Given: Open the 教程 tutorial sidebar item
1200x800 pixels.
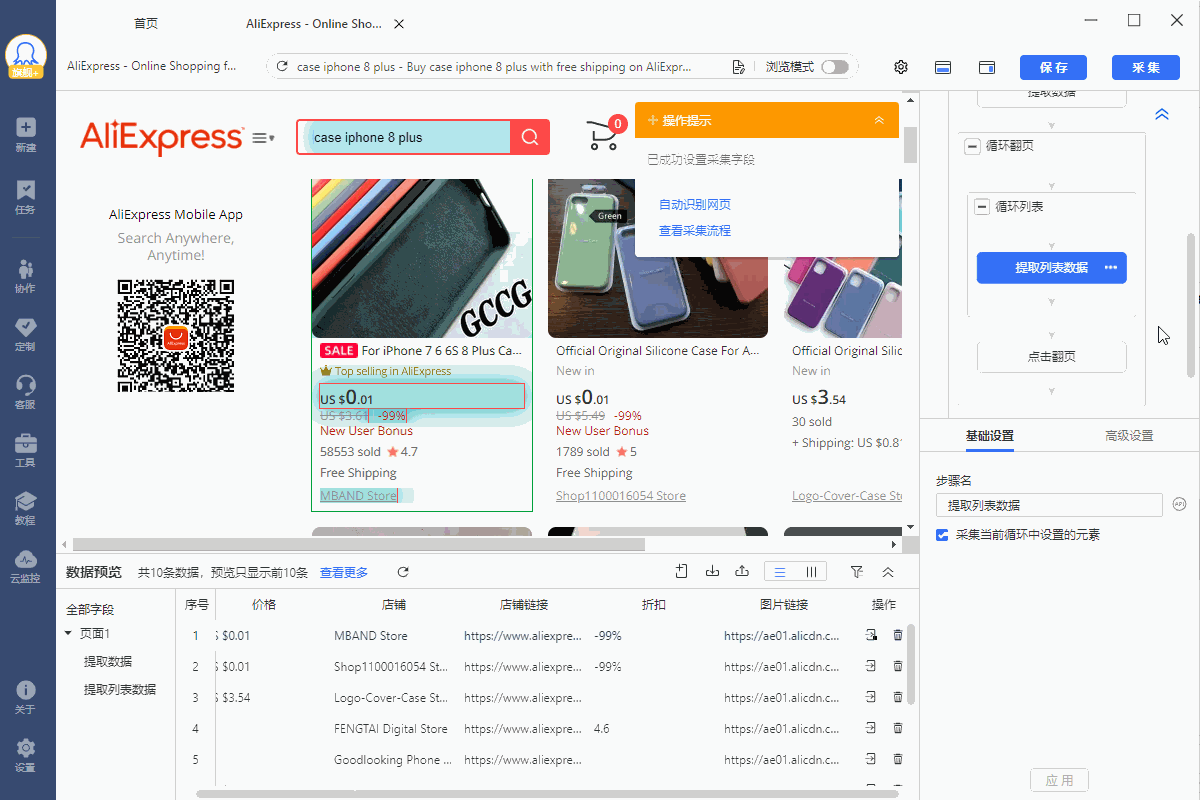Looking at the screenshot, I should (26, 508).
